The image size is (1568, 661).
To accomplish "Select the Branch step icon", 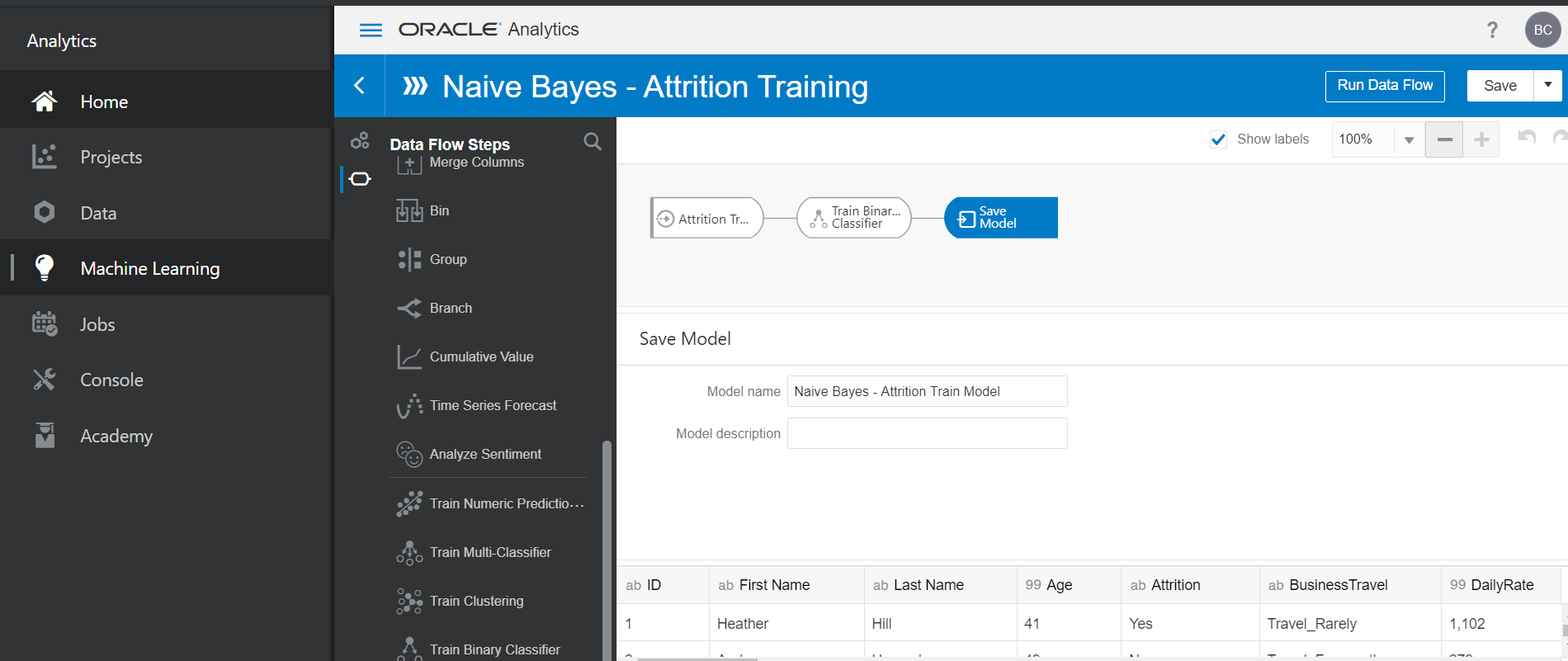I will pos(409,309).
